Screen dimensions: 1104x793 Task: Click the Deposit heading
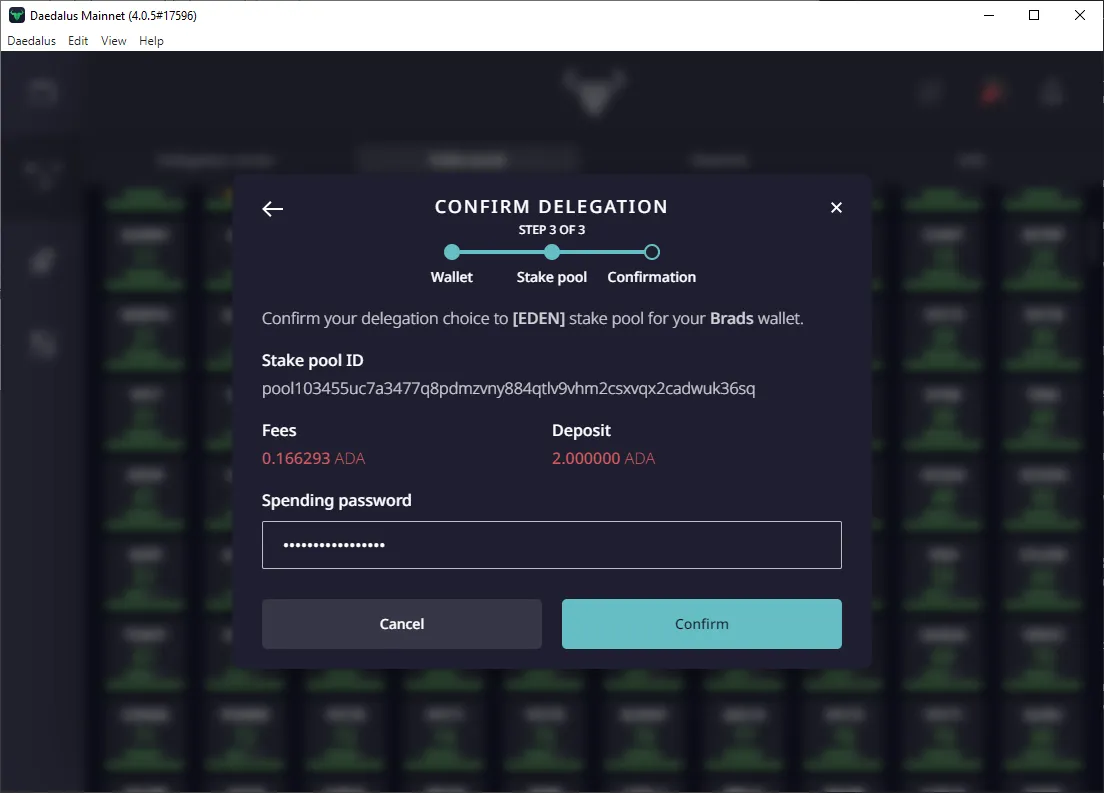point(581,430)
